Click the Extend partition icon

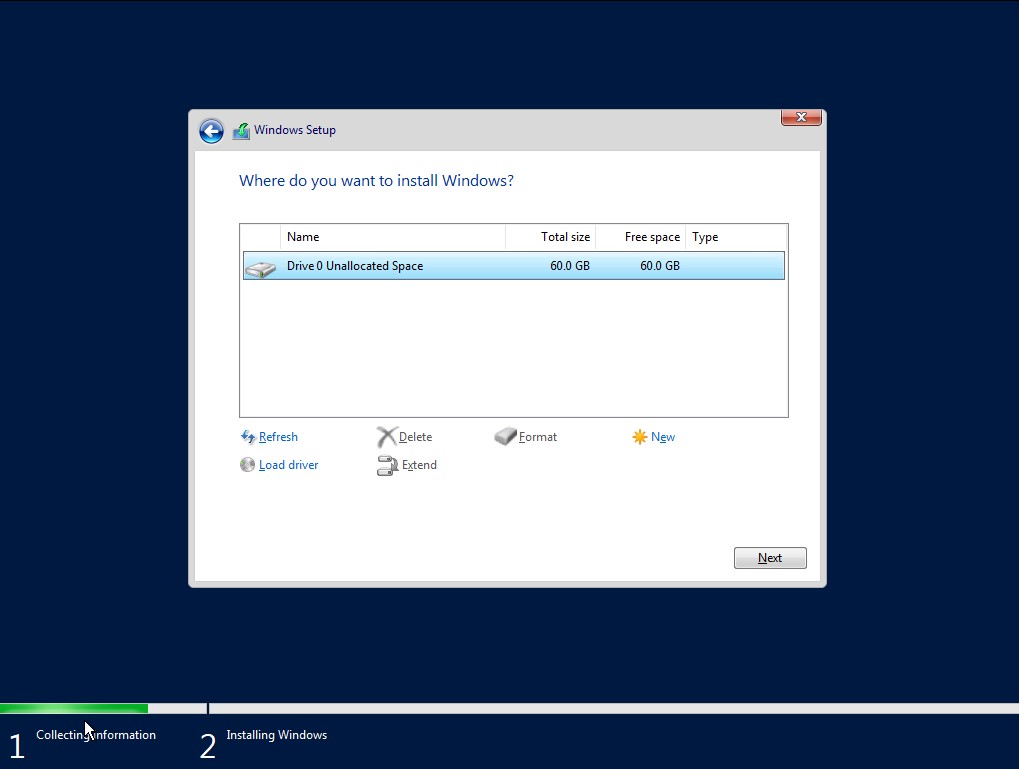point(386,465)
